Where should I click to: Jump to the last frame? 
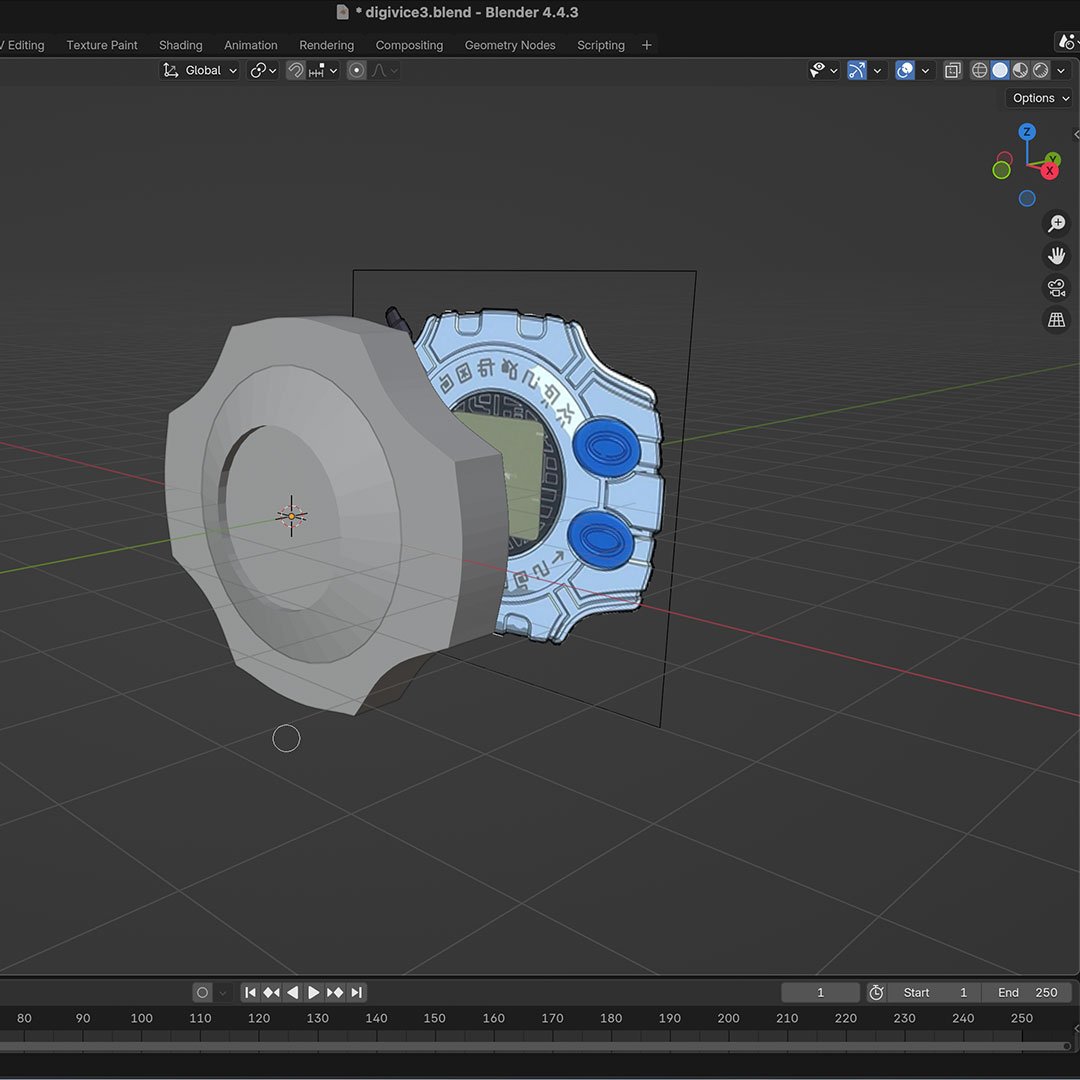point(356,993)
